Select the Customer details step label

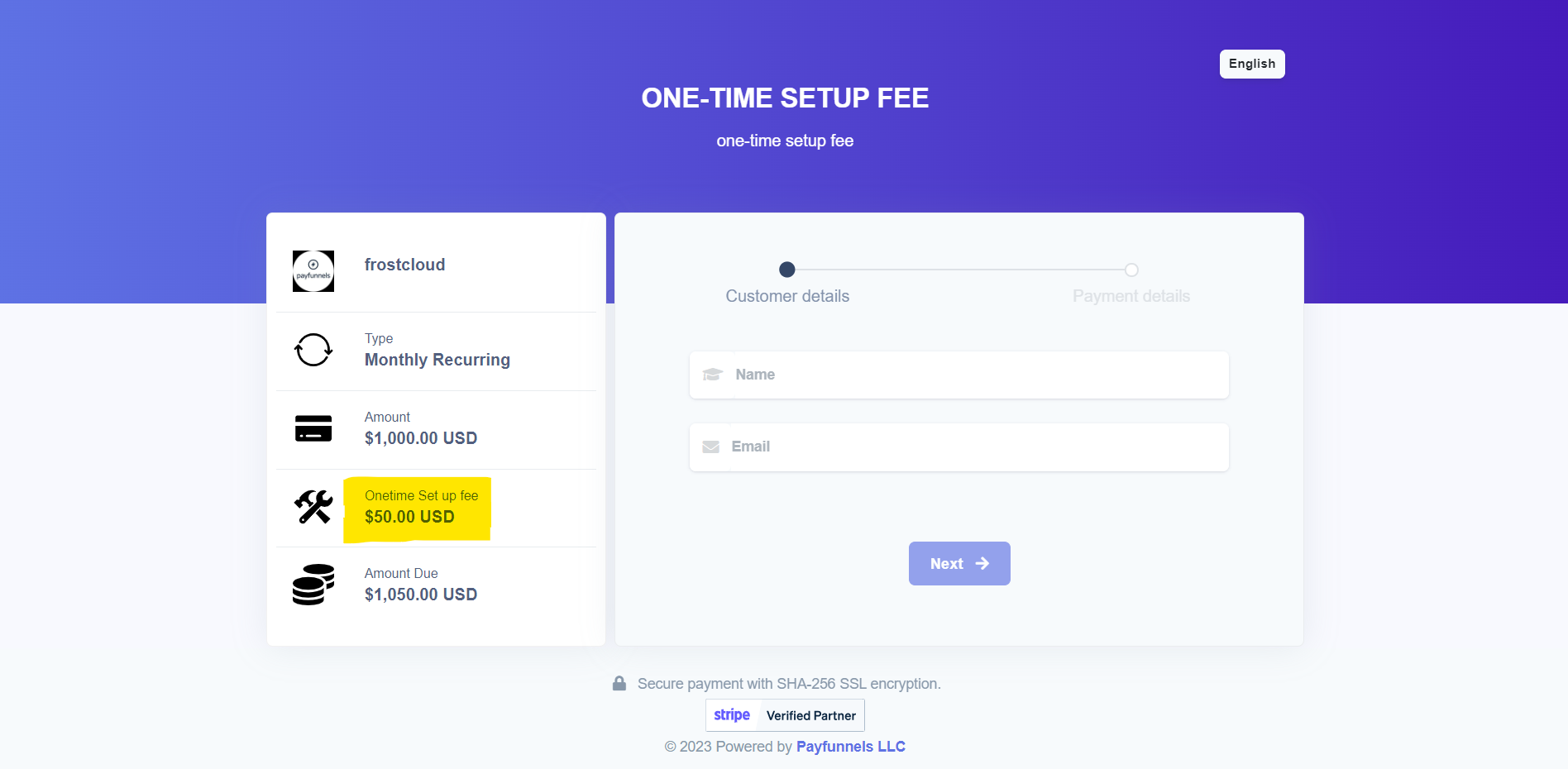coord(786,295)
